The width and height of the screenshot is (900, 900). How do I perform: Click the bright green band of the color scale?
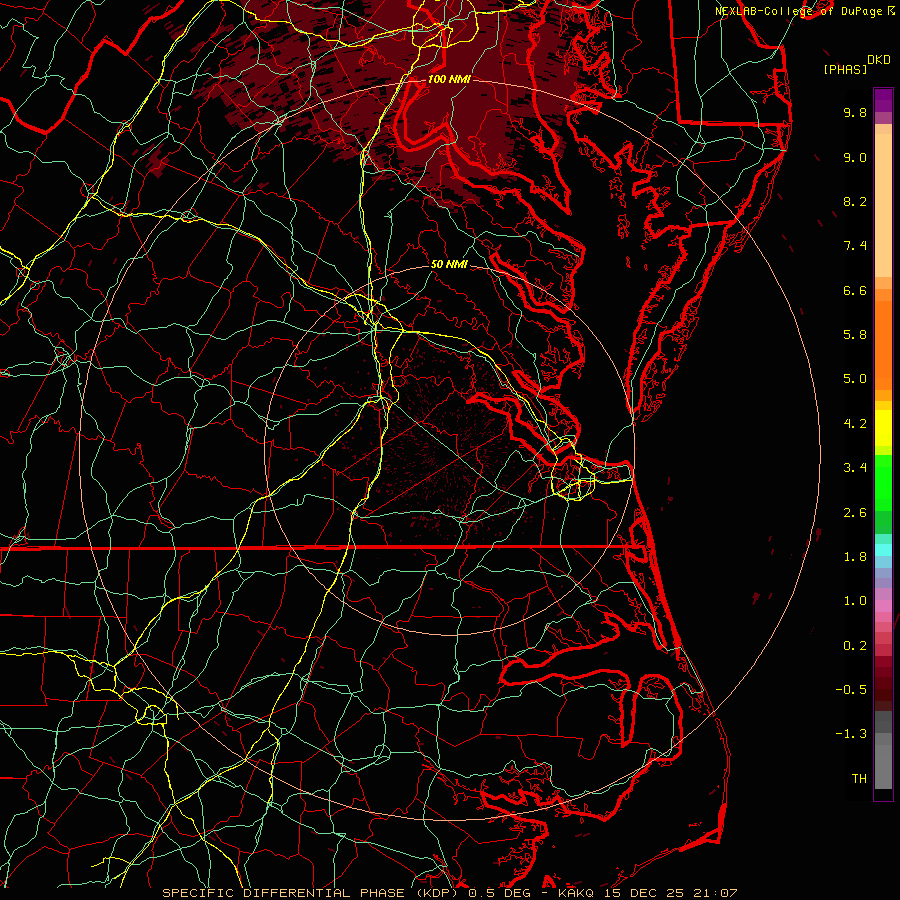coord(883,484)
